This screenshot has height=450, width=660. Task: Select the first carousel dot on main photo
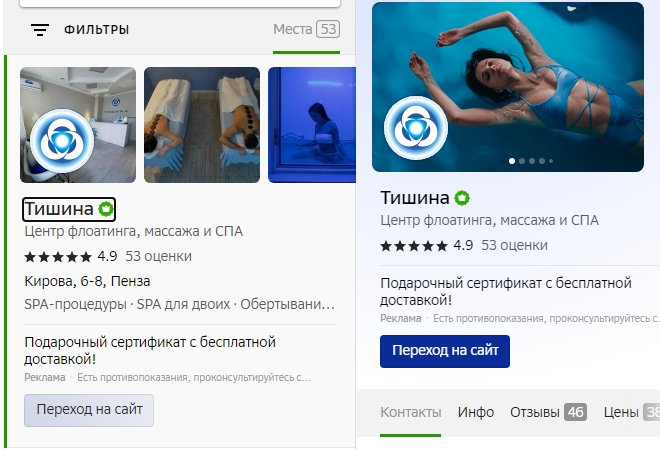512,161
